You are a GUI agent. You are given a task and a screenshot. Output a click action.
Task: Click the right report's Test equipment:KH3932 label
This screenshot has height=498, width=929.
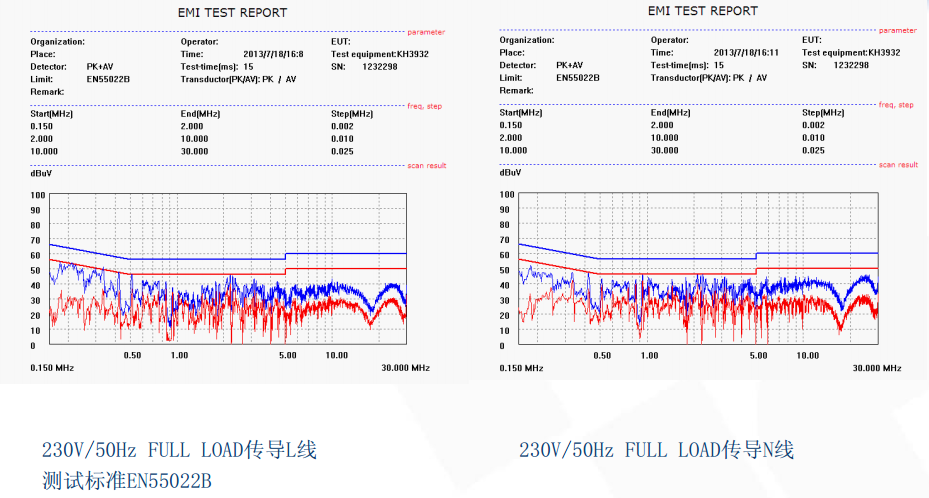click(851, 52)
